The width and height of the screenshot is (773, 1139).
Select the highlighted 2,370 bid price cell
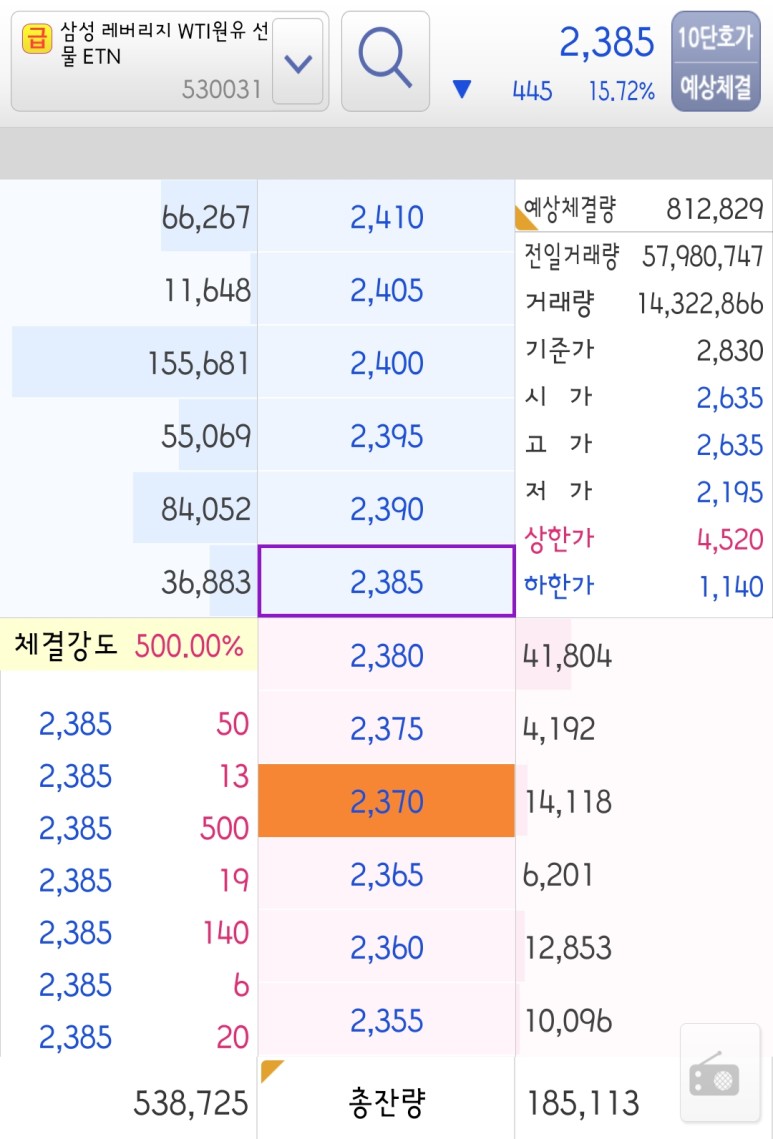click(x=385, y=800)
